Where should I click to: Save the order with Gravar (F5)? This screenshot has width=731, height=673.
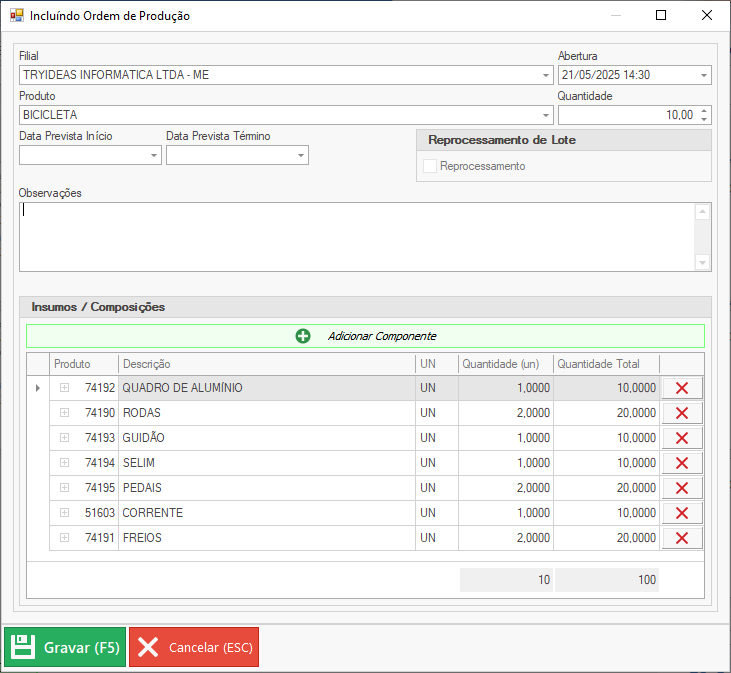tap(65, 647)
